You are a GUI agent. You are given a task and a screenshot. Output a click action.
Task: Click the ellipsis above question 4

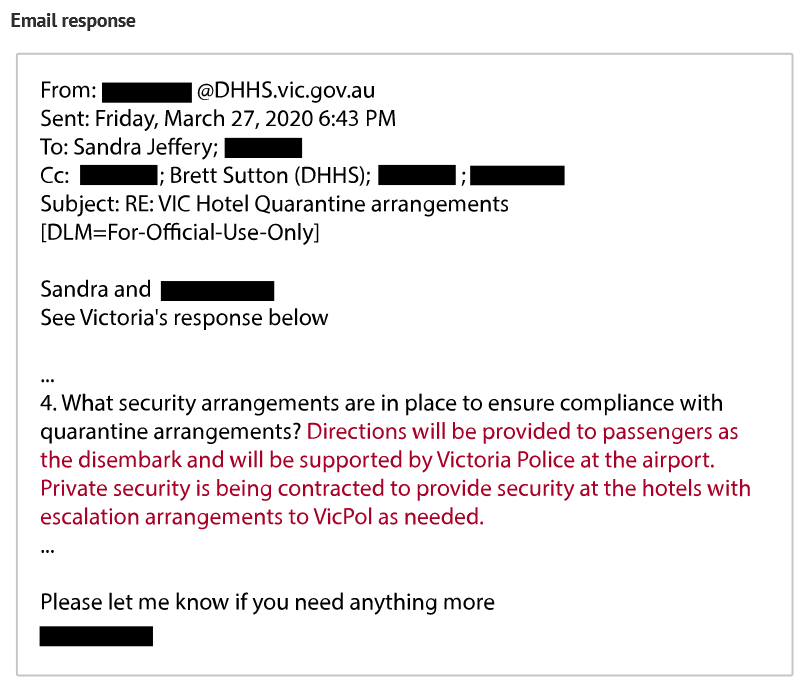point(47,378)
